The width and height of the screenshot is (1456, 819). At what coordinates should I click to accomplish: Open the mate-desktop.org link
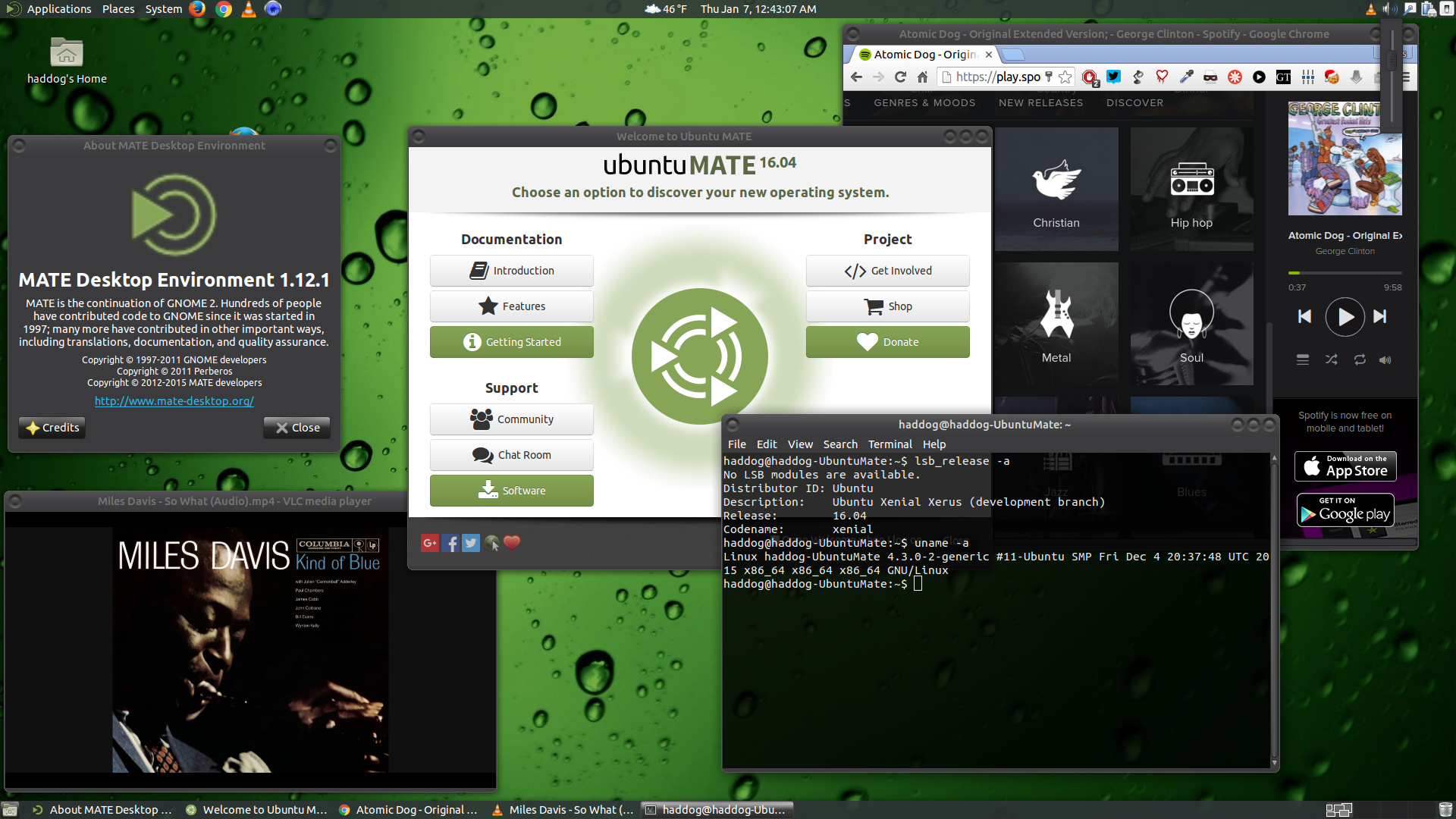click(x=174, y=401)
